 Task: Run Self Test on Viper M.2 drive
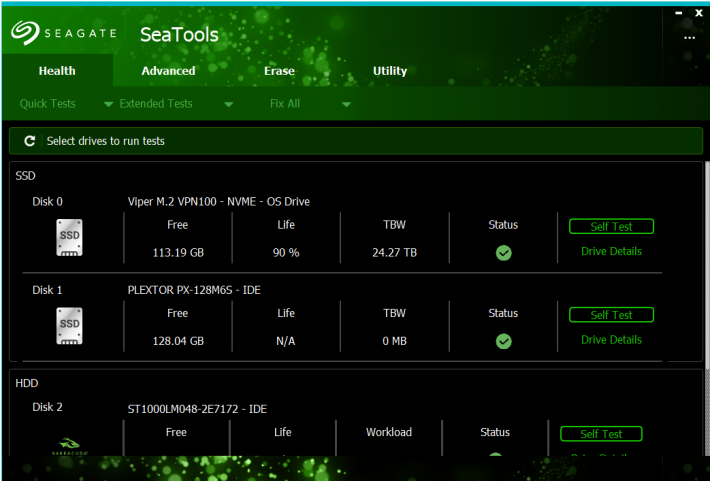(611, 226)
